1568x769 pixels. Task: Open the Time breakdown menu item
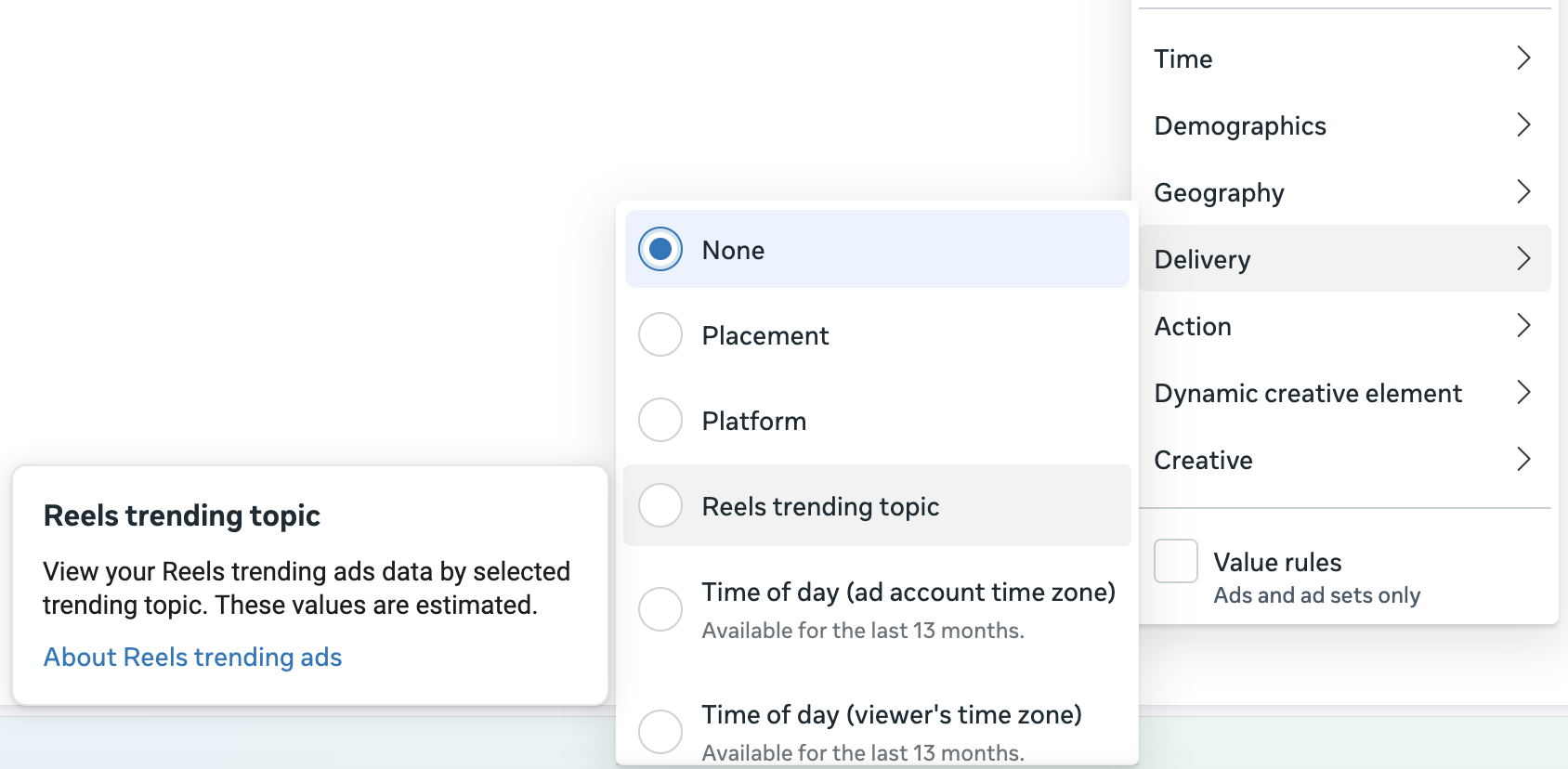(1183, 59)
